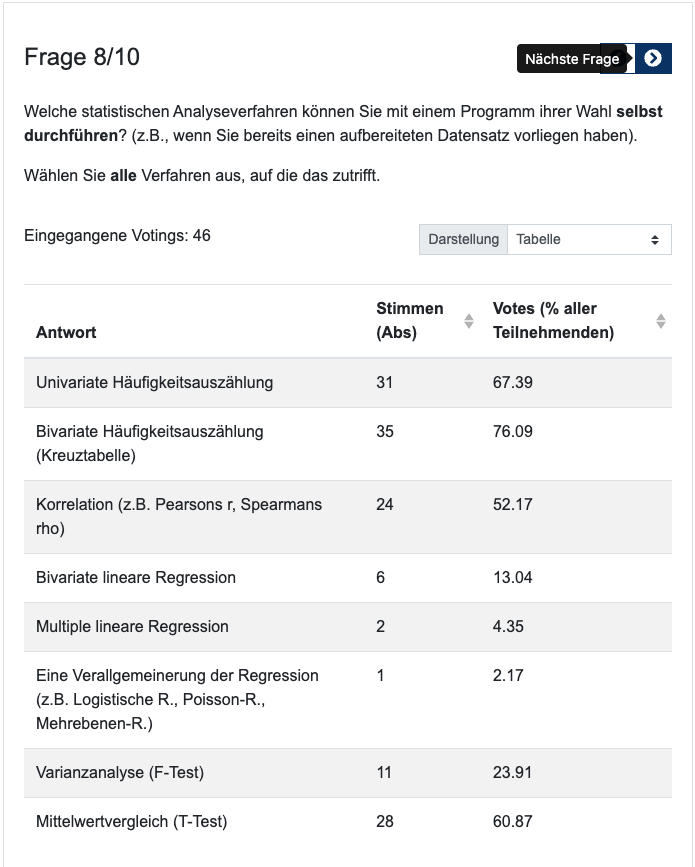This screenshot has height=867, width=695.
Task: Click the next question arrow icon
Action: coord(653,59)
